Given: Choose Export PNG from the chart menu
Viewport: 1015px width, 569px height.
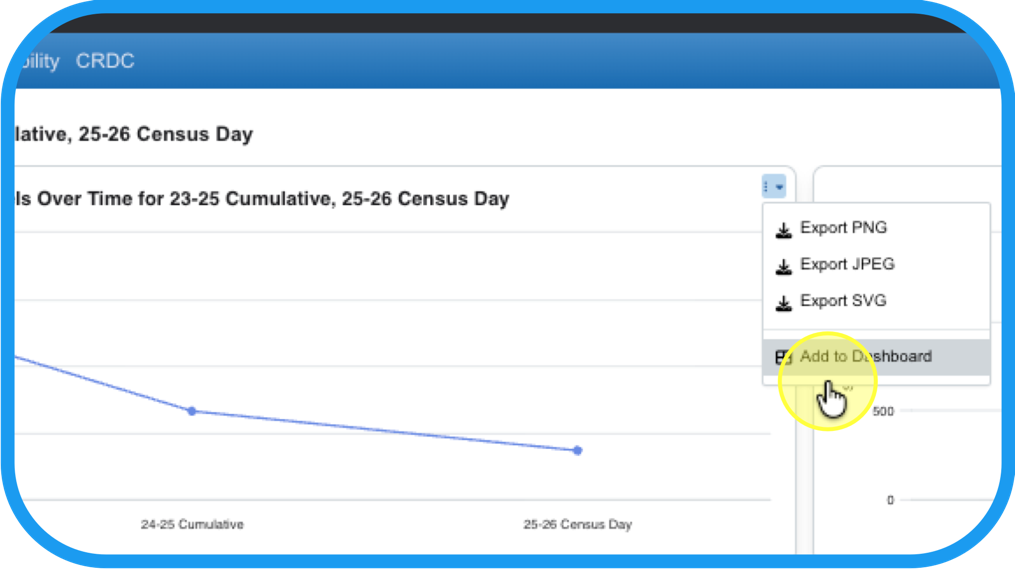Looking at the screenshot, I should pos(843,228).
